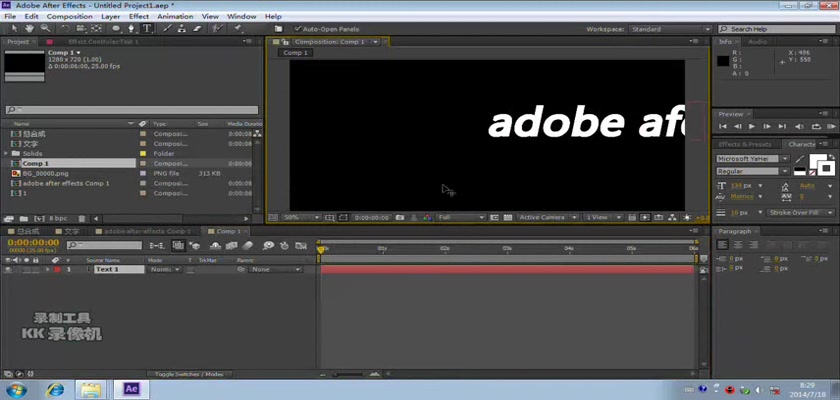Toggle visibility eye of Text 1 layer

(x=8, y=270)
